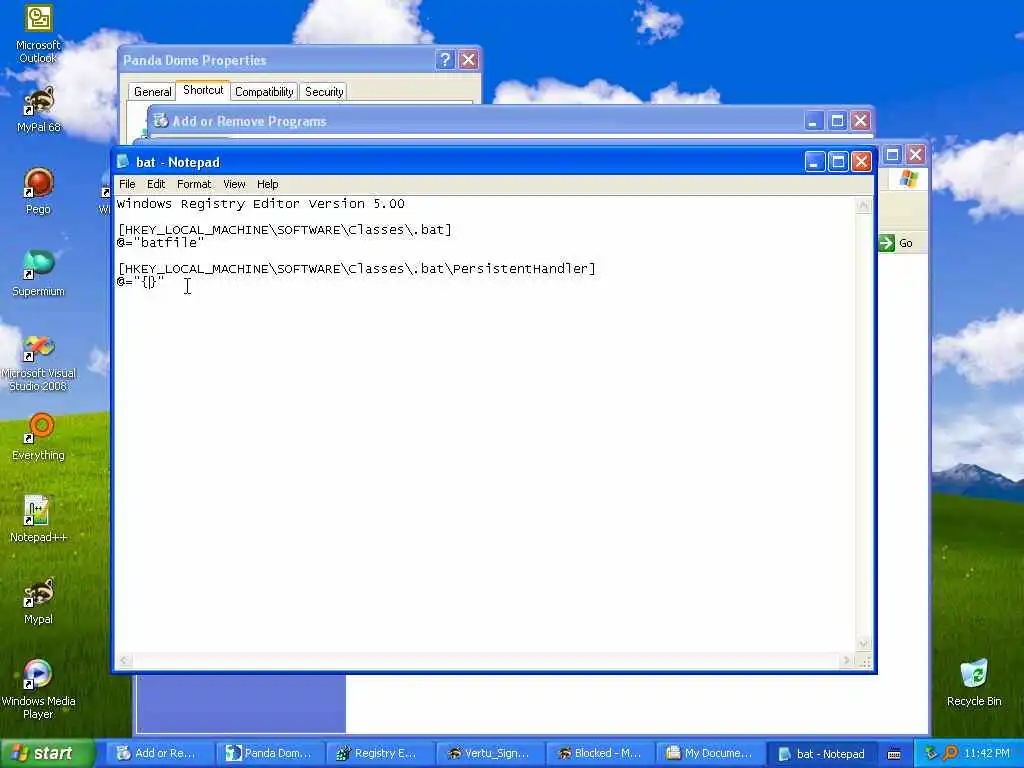
Task: Open Notepad Format menu
Action: (x=194, y=184)
